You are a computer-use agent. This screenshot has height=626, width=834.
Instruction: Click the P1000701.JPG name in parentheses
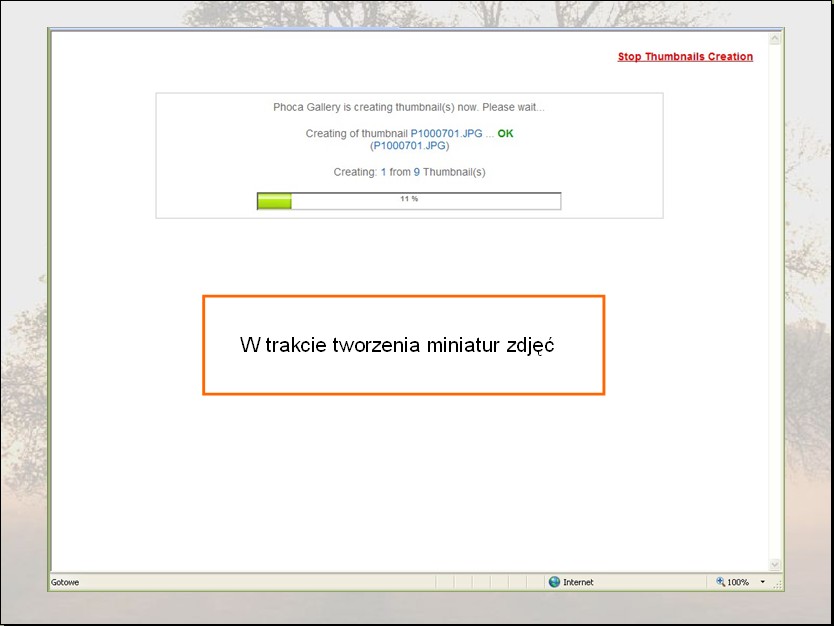pos(409,145)
